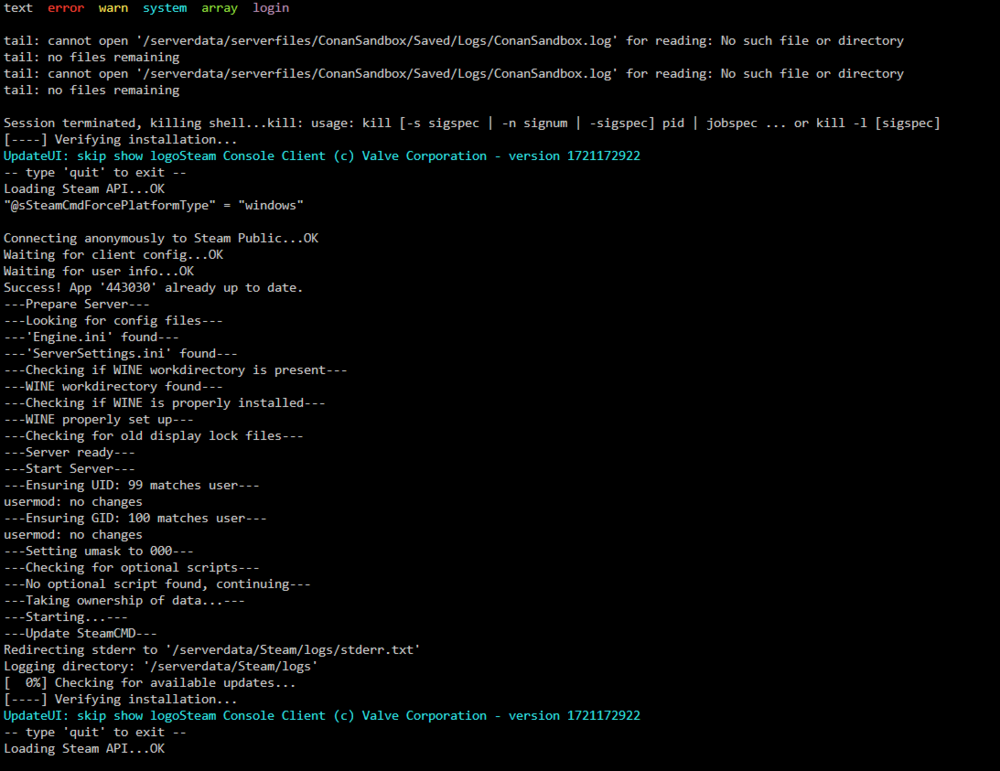Click the 'Redirecting stderr to' line
Viewport: 1000px width, 771px height.
[x=212, y=650]
